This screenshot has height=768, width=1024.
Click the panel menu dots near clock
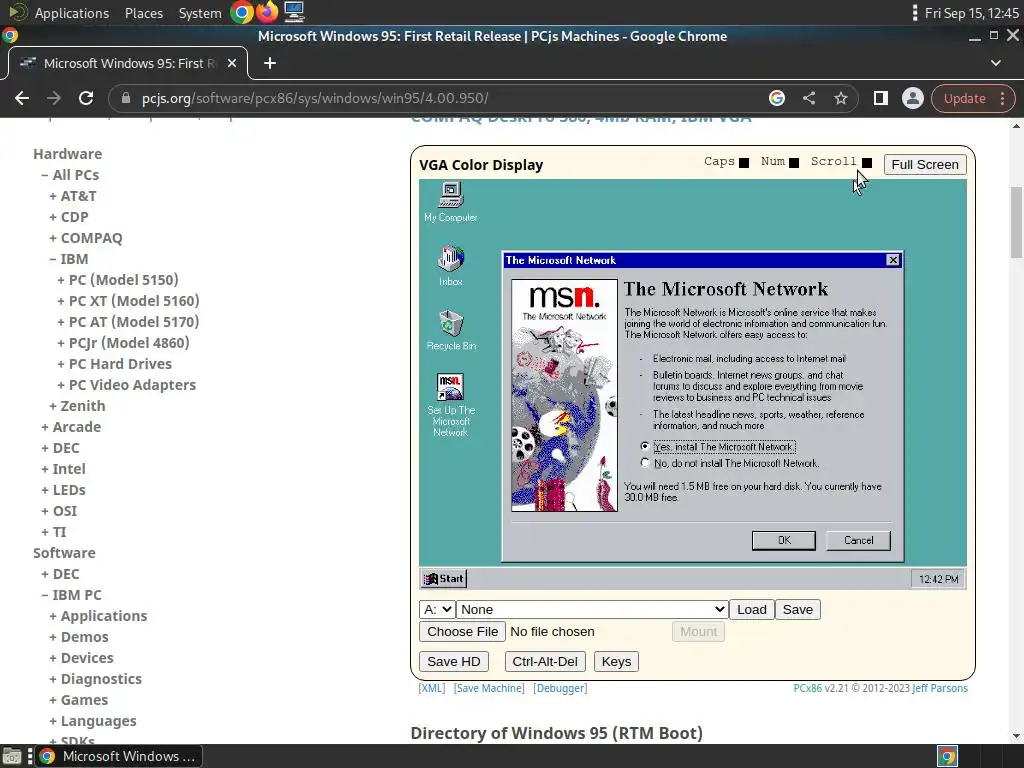point(914,12)
